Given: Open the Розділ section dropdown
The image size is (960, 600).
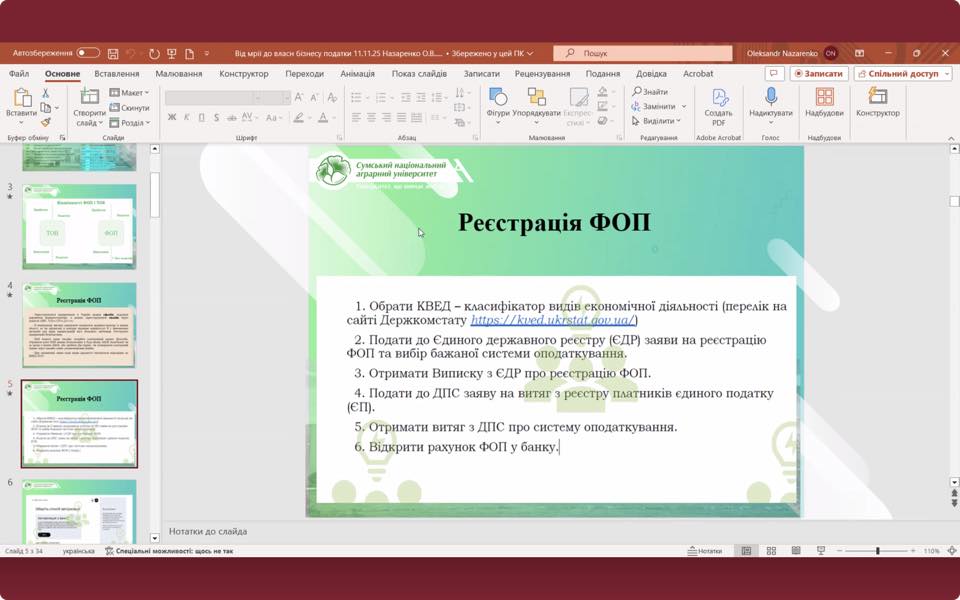Looking at the screenshot, I should point(129,123).
